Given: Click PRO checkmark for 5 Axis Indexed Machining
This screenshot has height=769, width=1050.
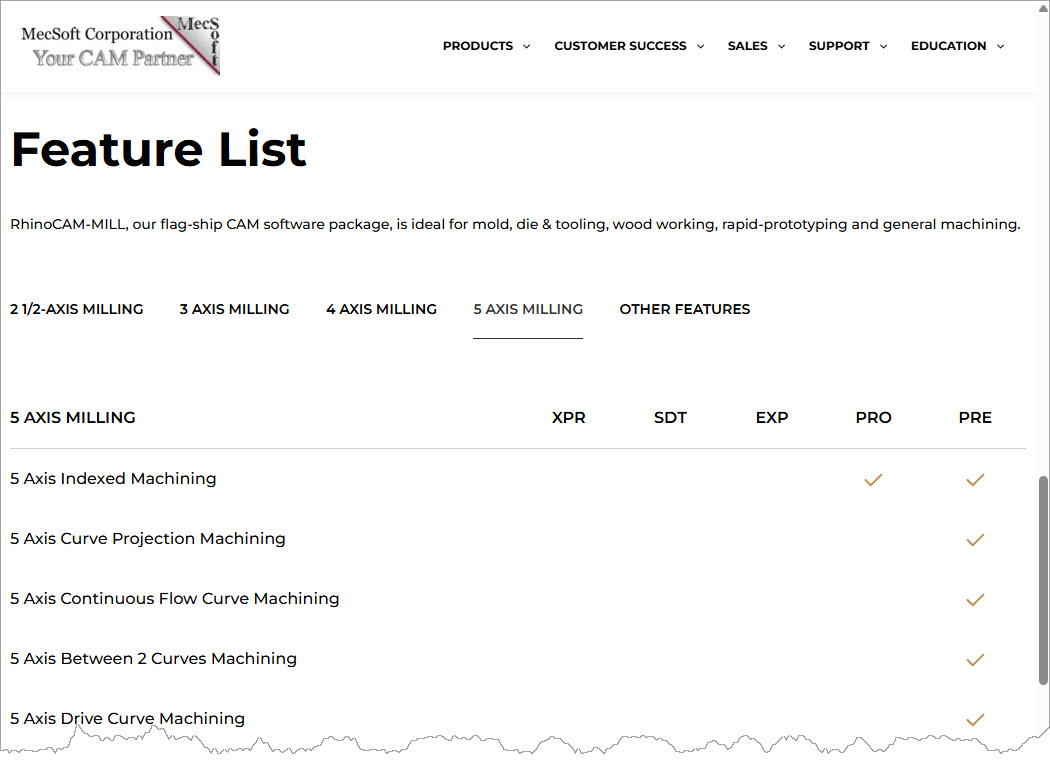Looking at the screenshot, I should point(873,480).
